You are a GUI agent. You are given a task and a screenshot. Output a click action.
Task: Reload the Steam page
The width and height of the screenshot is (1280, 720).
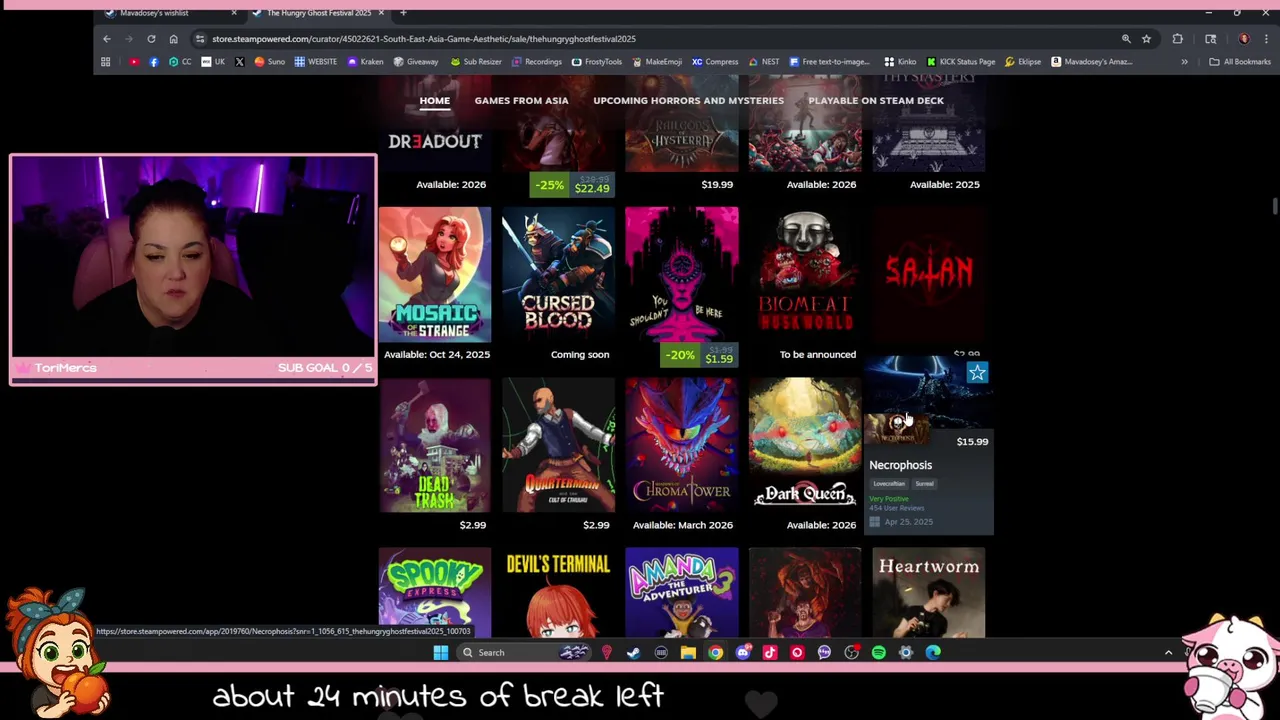(151, 39)
